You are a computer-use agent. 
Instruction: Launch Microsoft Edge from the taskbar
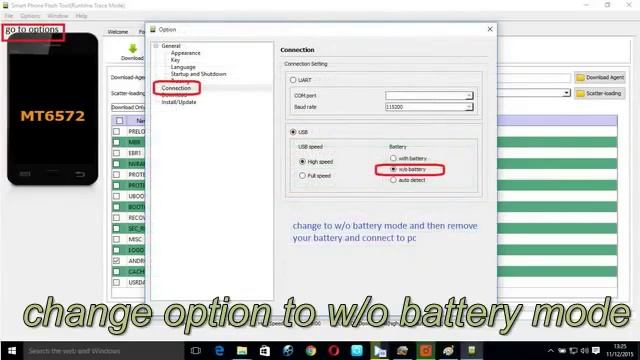point(219,351)
